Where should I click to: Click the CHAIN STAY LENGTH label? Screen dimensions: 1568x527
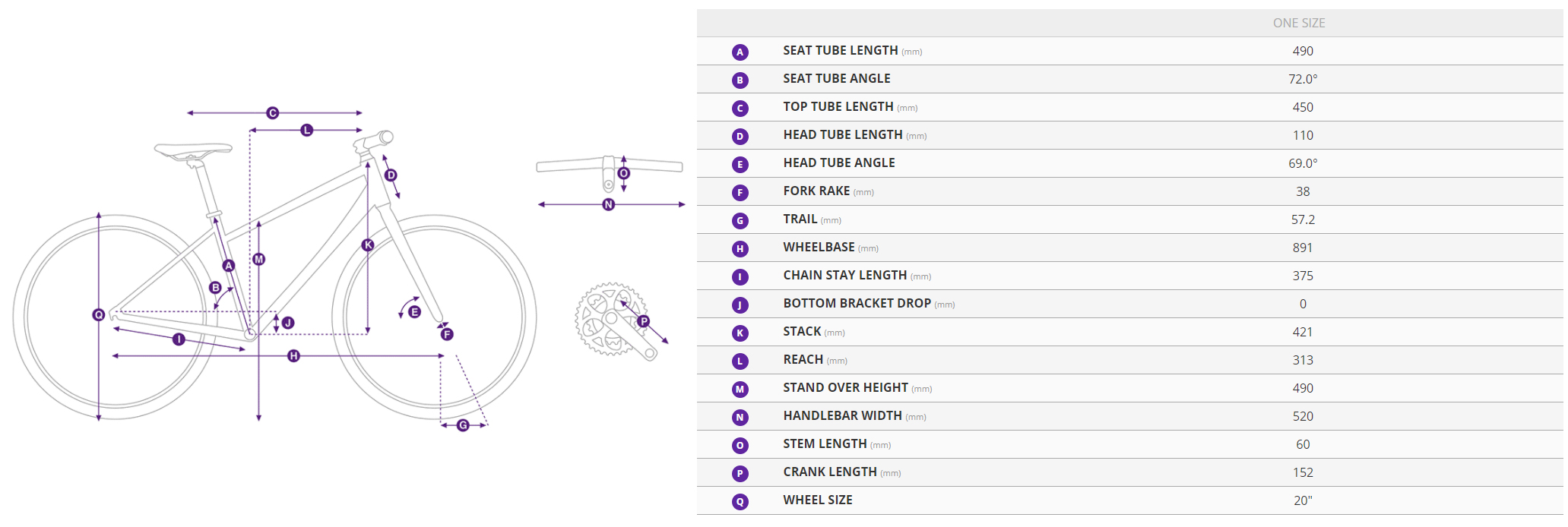click(844, 276)
